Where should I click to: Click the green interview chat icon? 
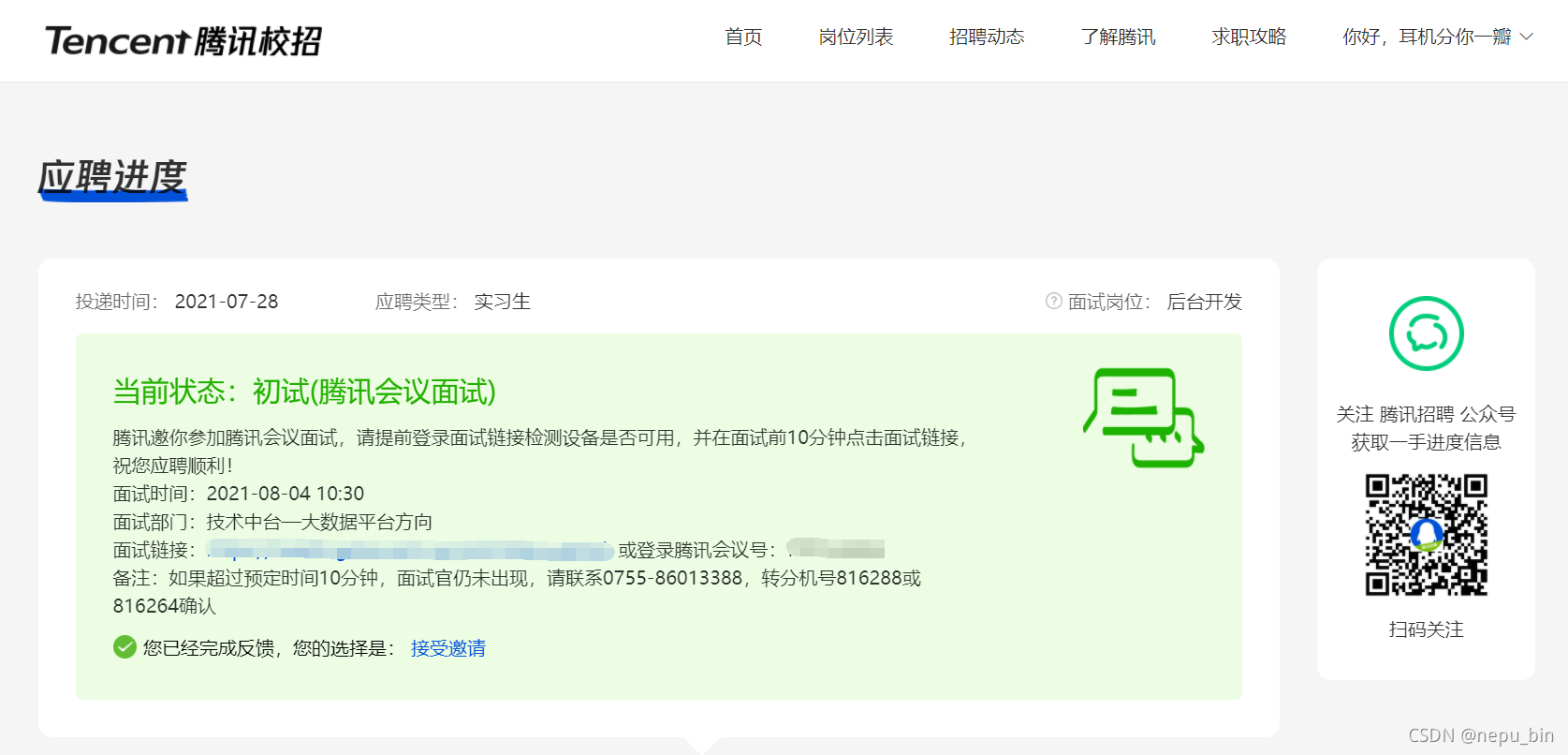[1144, 418]
